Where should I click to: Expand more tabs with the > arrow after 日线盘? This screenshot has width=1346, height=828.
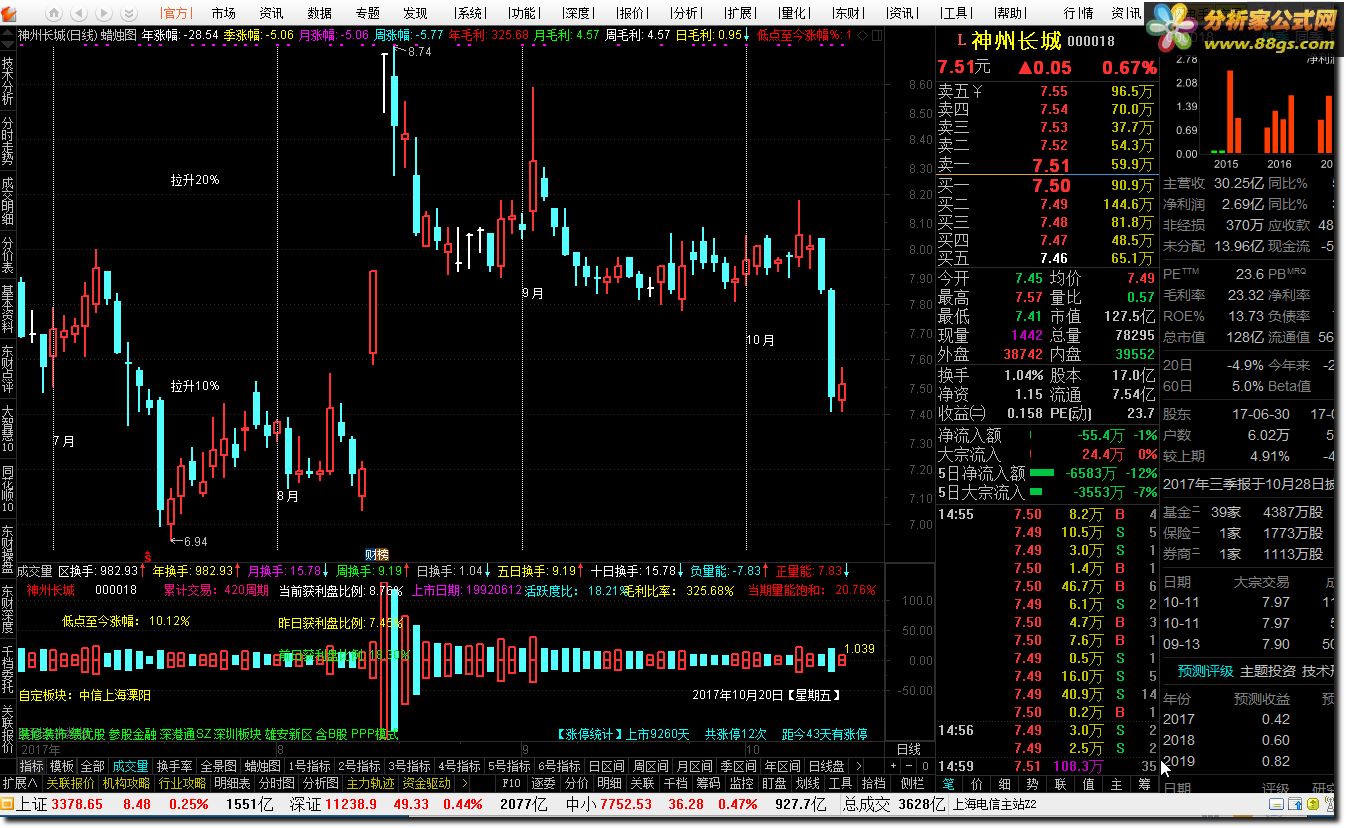pyautogui.click(x=859, y=766)
